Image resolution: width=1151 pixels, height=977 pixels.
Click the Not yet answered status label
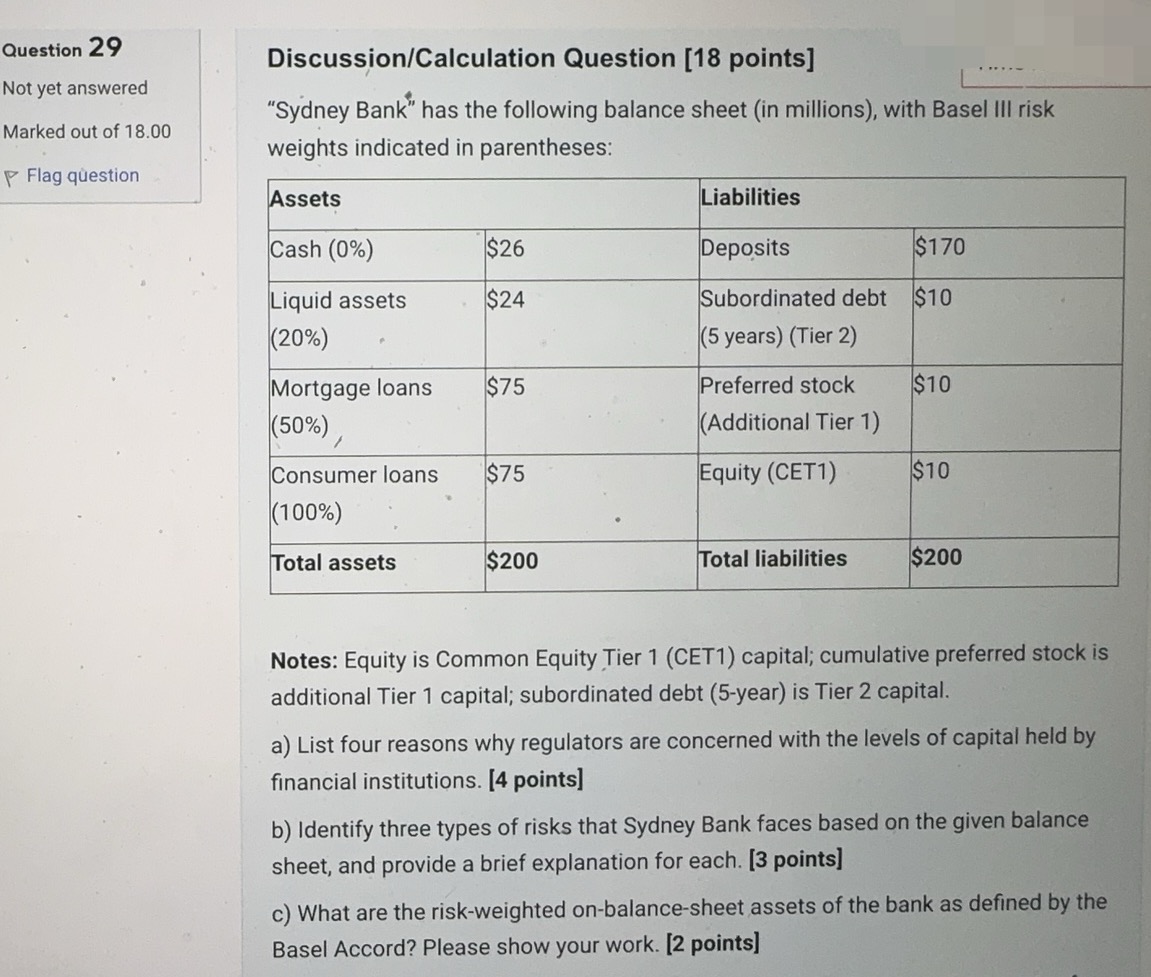tap(73, 88)
